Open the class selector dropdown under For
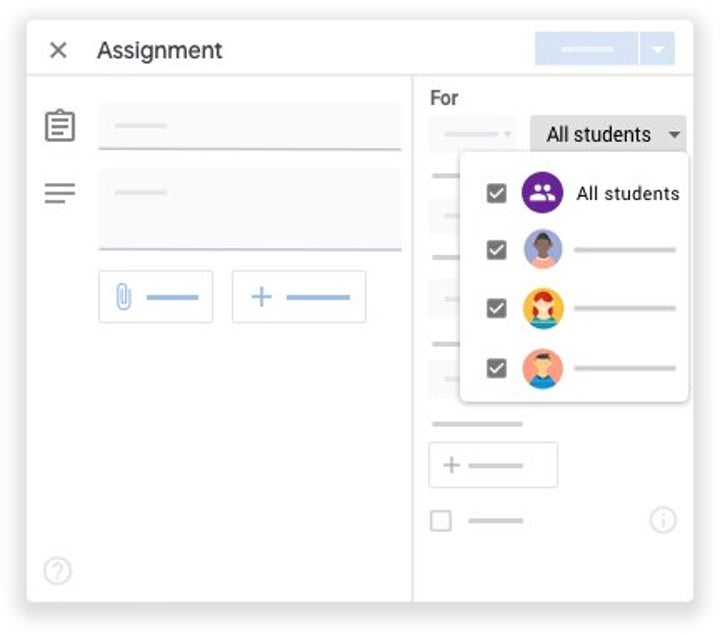This screenshot has height=635, width=720. click(x=474, y=134)
